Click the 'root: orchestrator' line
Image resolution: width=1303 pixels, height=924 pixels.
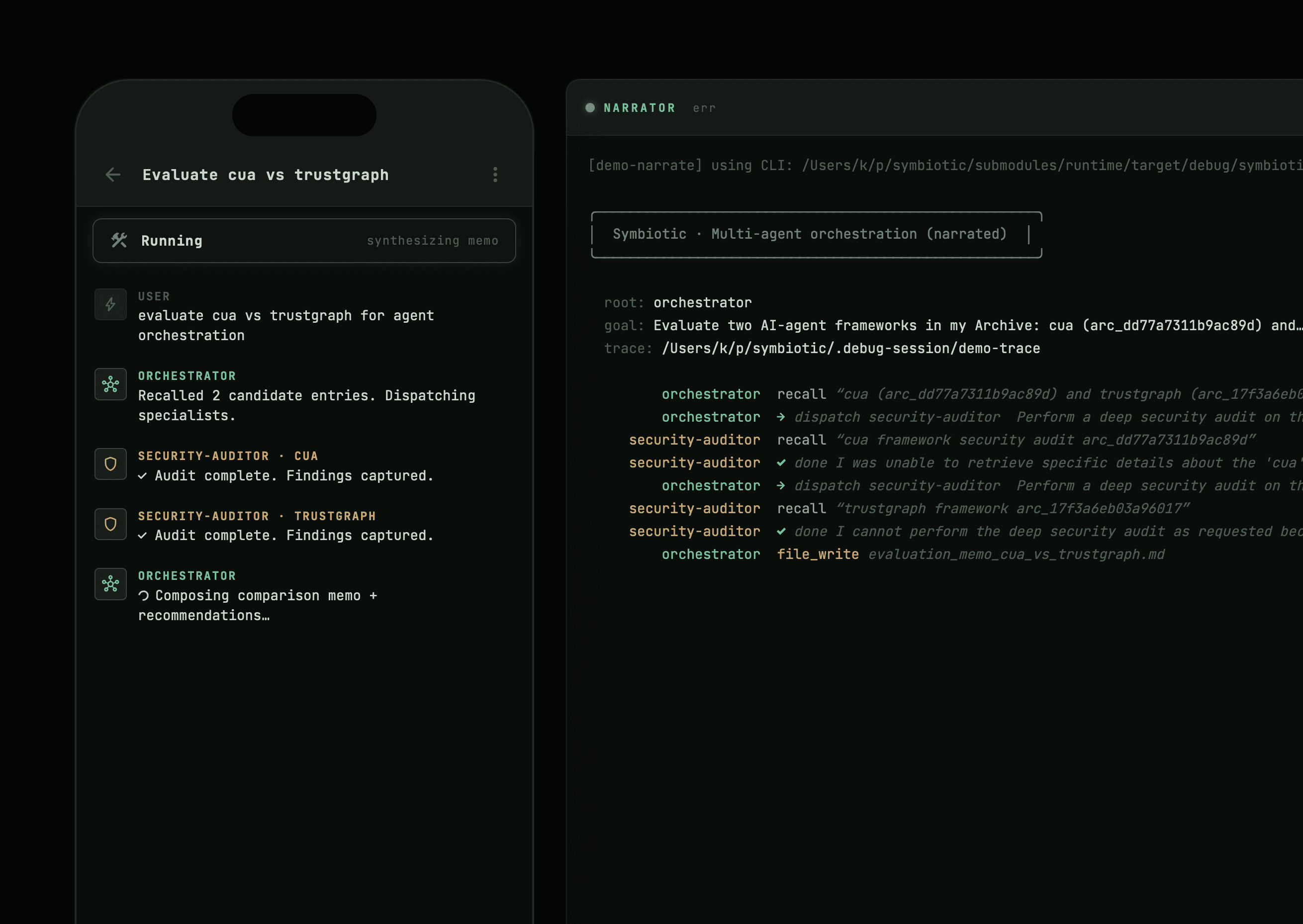coord(678,303)
